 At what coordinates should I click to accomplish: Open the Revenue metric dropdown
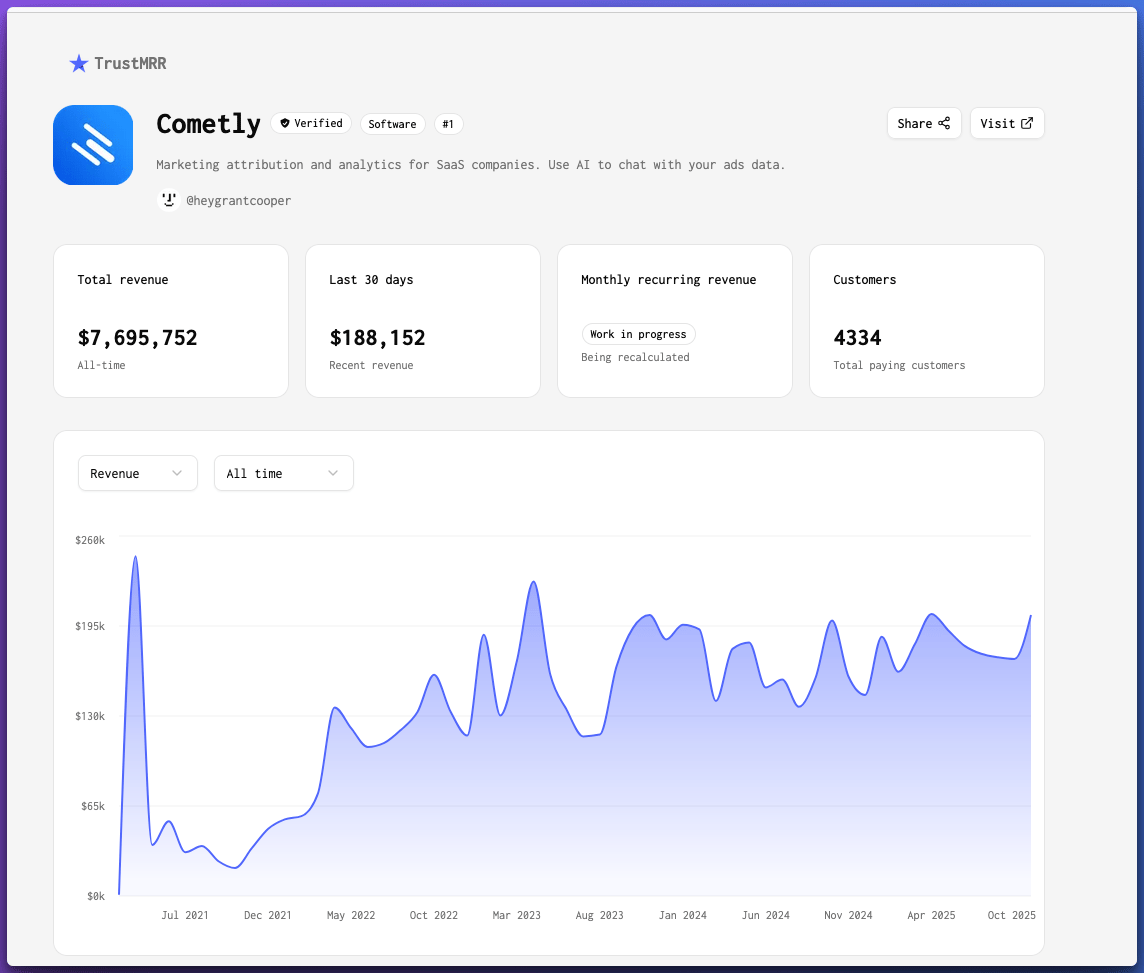coord(138,473)
